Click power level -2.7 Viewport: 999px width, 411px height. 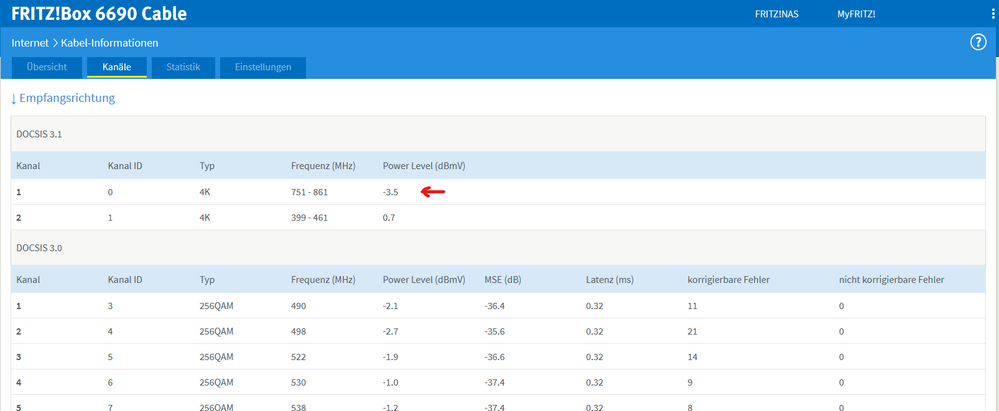pos(391,331)
